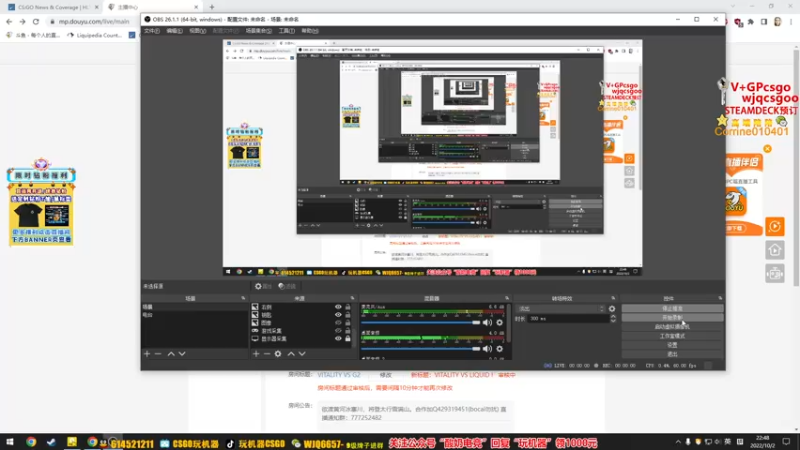The height and width of the screenshot is (450, 800).
Task: Unlock the display capture source
Action: (x=347, y=339)
